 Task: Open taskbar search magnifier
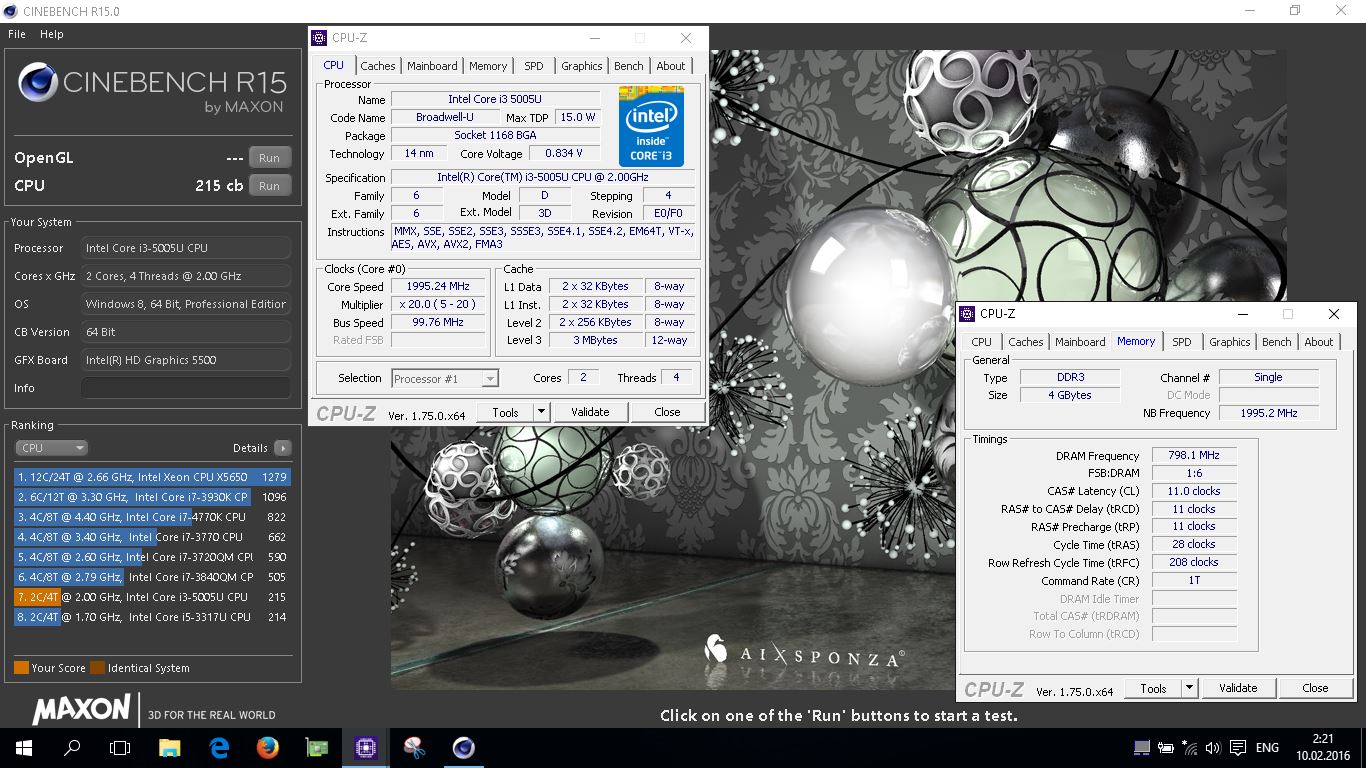[x=72, y=747]
